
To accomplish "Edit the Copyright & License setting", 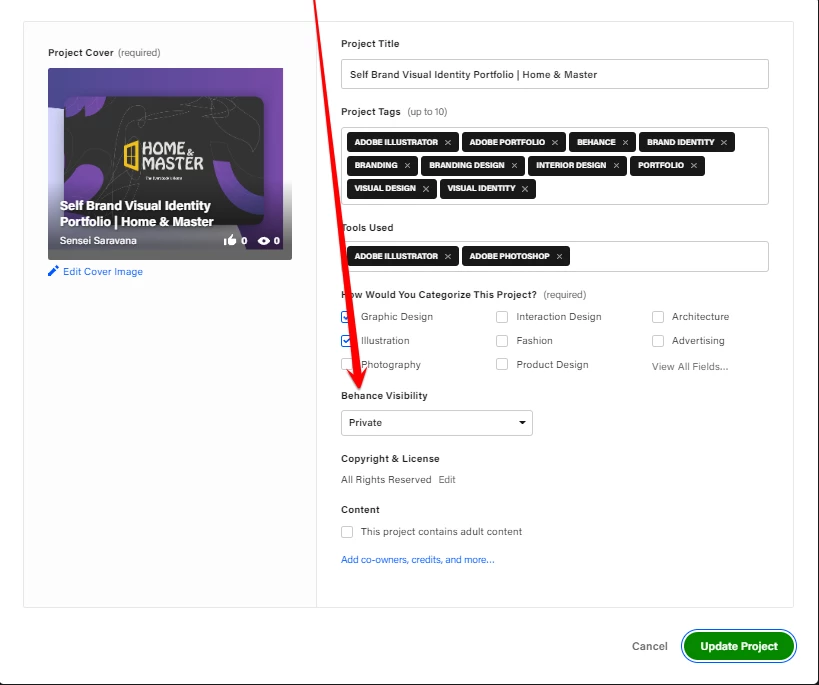I will click(447, 480).
